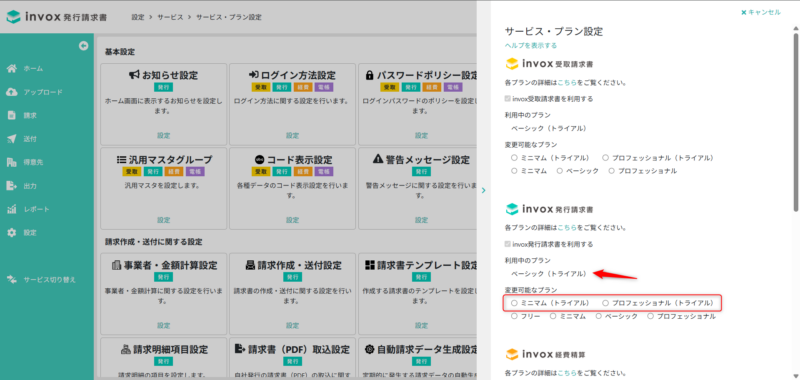Click 設定 in the breadcrumb
Screen dimensions: 800x380
pos(138,17)
